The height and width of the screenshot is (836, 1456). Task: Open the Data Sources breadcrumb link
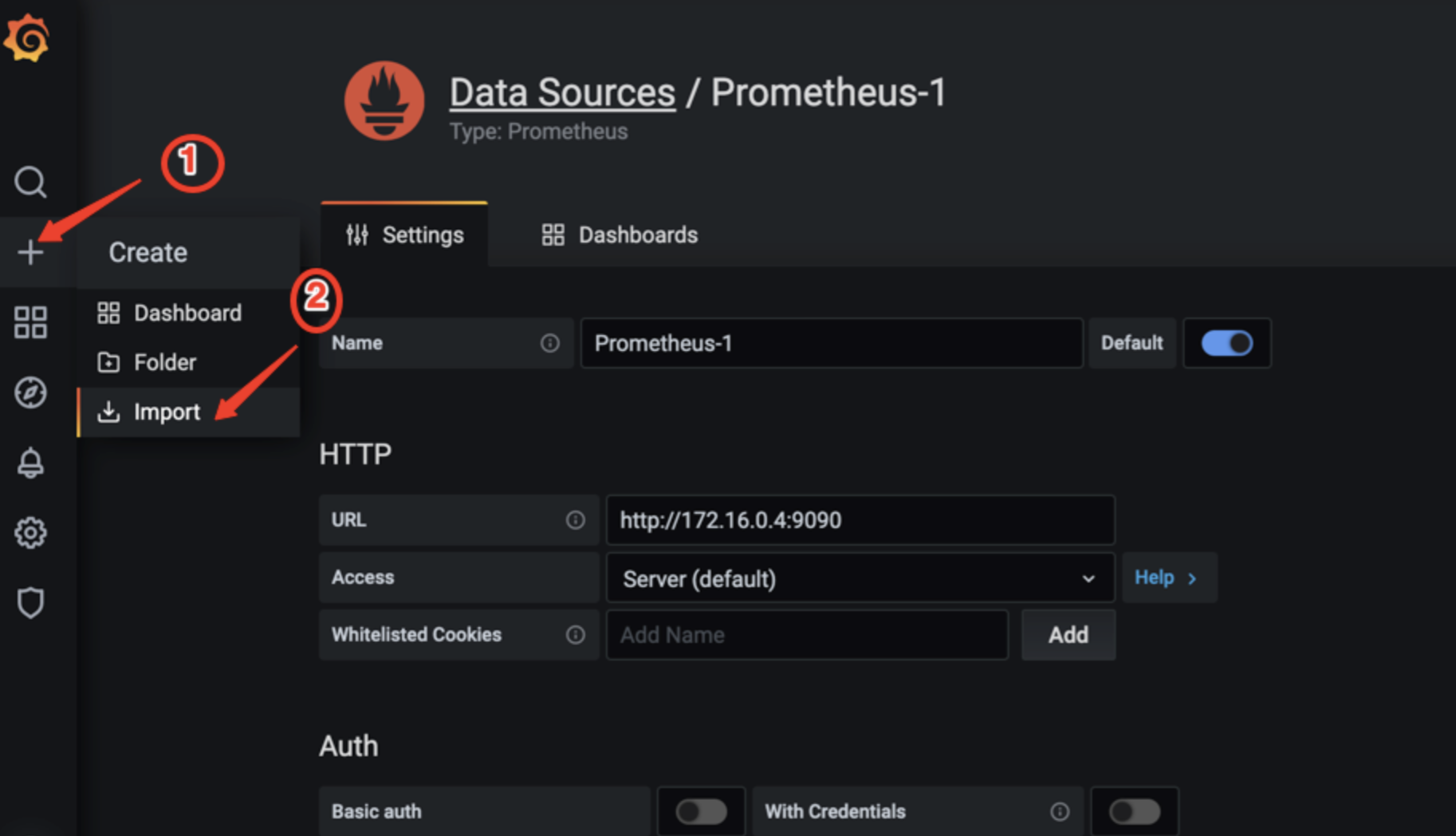point(562,93)
